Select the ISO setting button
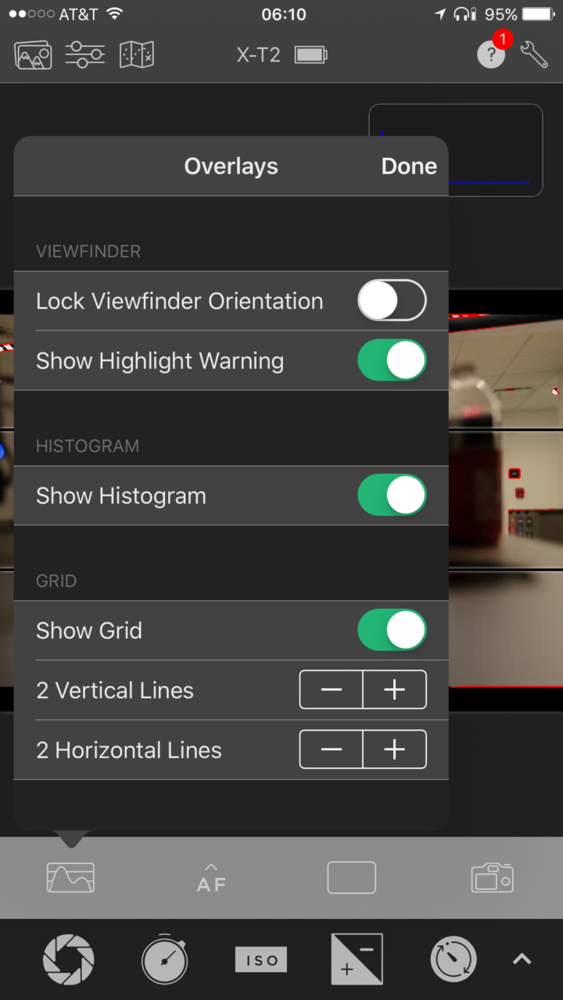Viewport: 563px width, 1000px height. click(x=261, y=959)
